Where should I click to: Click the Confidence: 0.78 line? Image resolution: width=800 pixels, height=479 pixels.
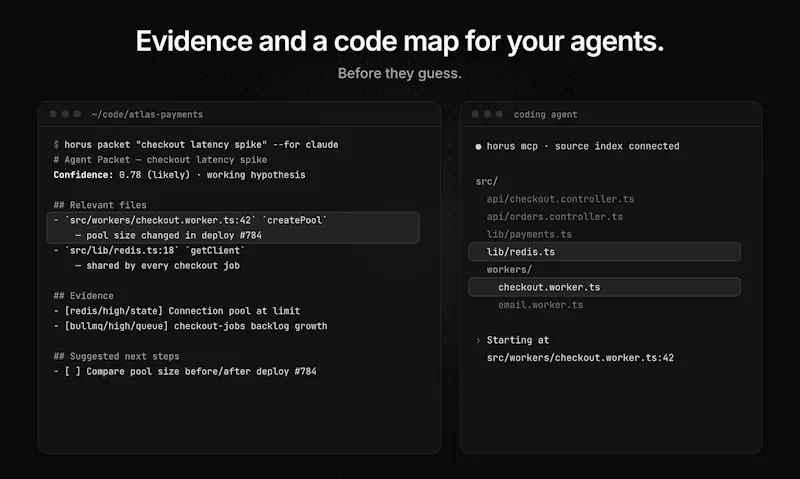pyautogui.click(x=180, y=174)
